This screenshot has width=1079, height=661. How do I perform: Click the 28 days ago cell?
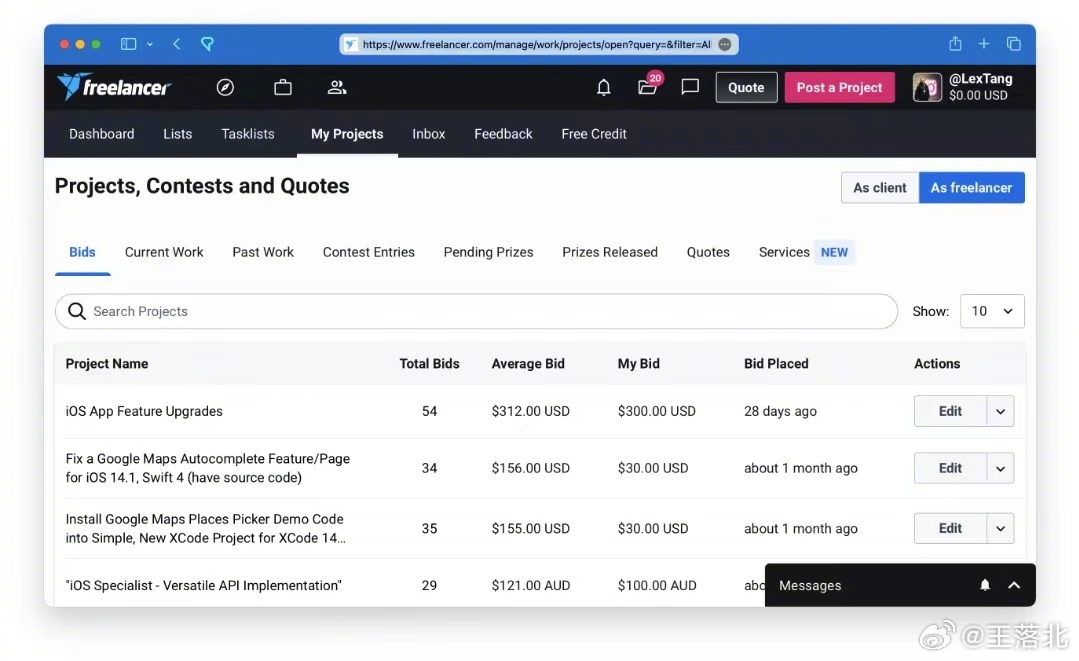coord(780,411)
